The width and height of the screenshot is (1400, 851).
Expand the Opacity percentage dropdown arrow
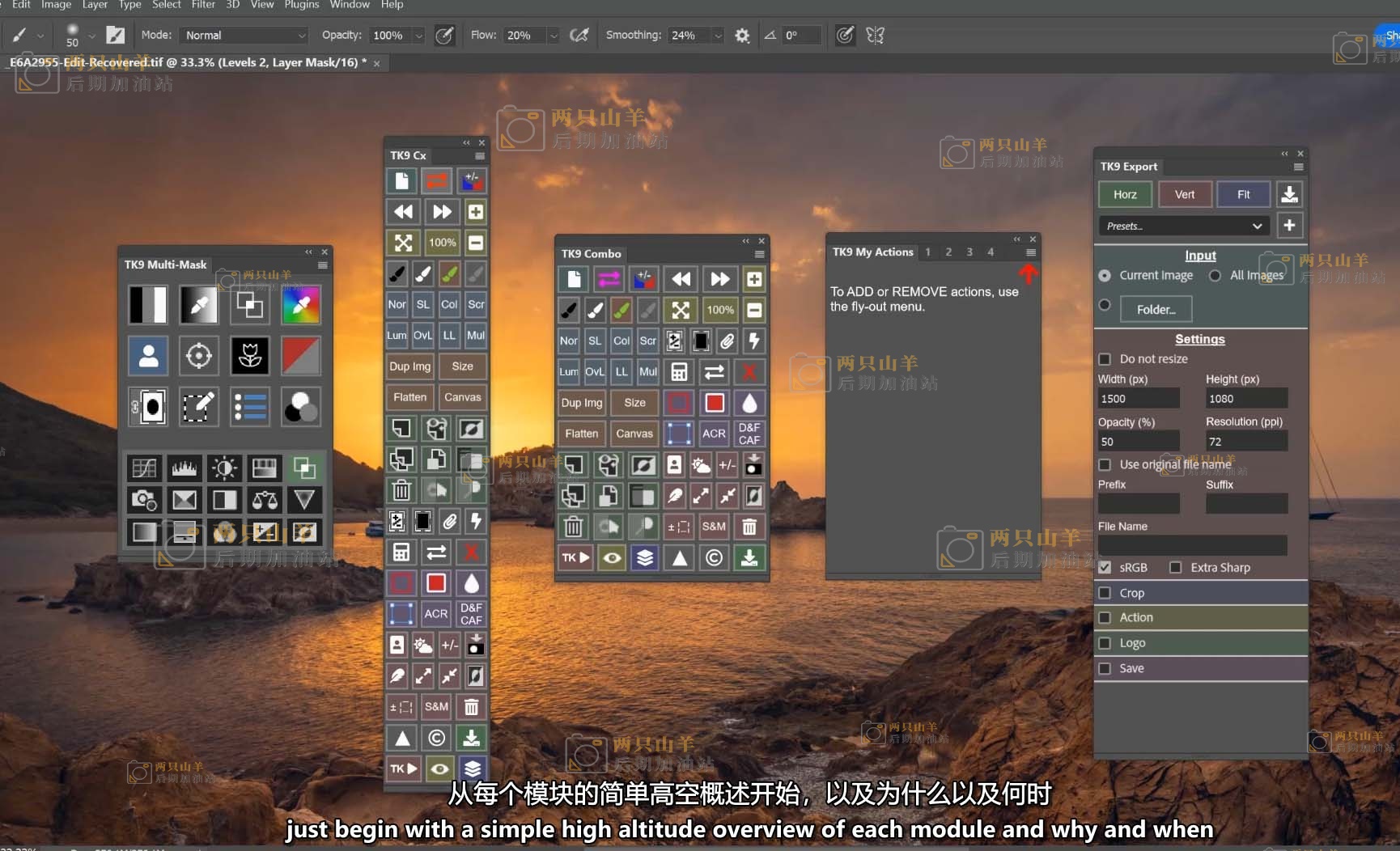pos(419,36)
